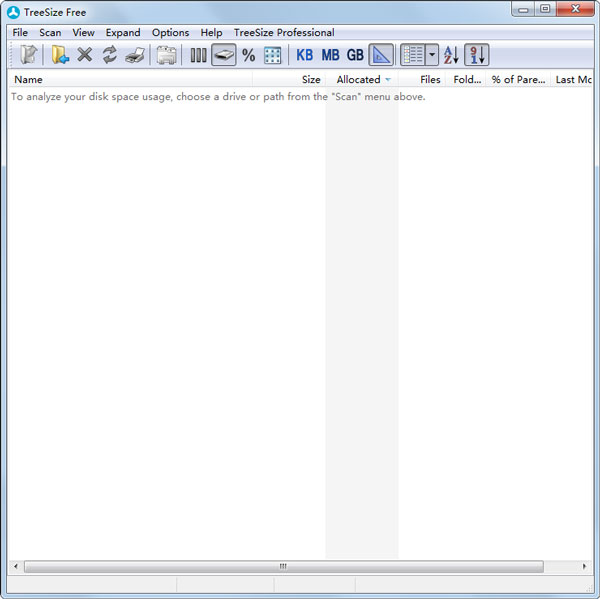Open the Expand menu

(123, 33)
